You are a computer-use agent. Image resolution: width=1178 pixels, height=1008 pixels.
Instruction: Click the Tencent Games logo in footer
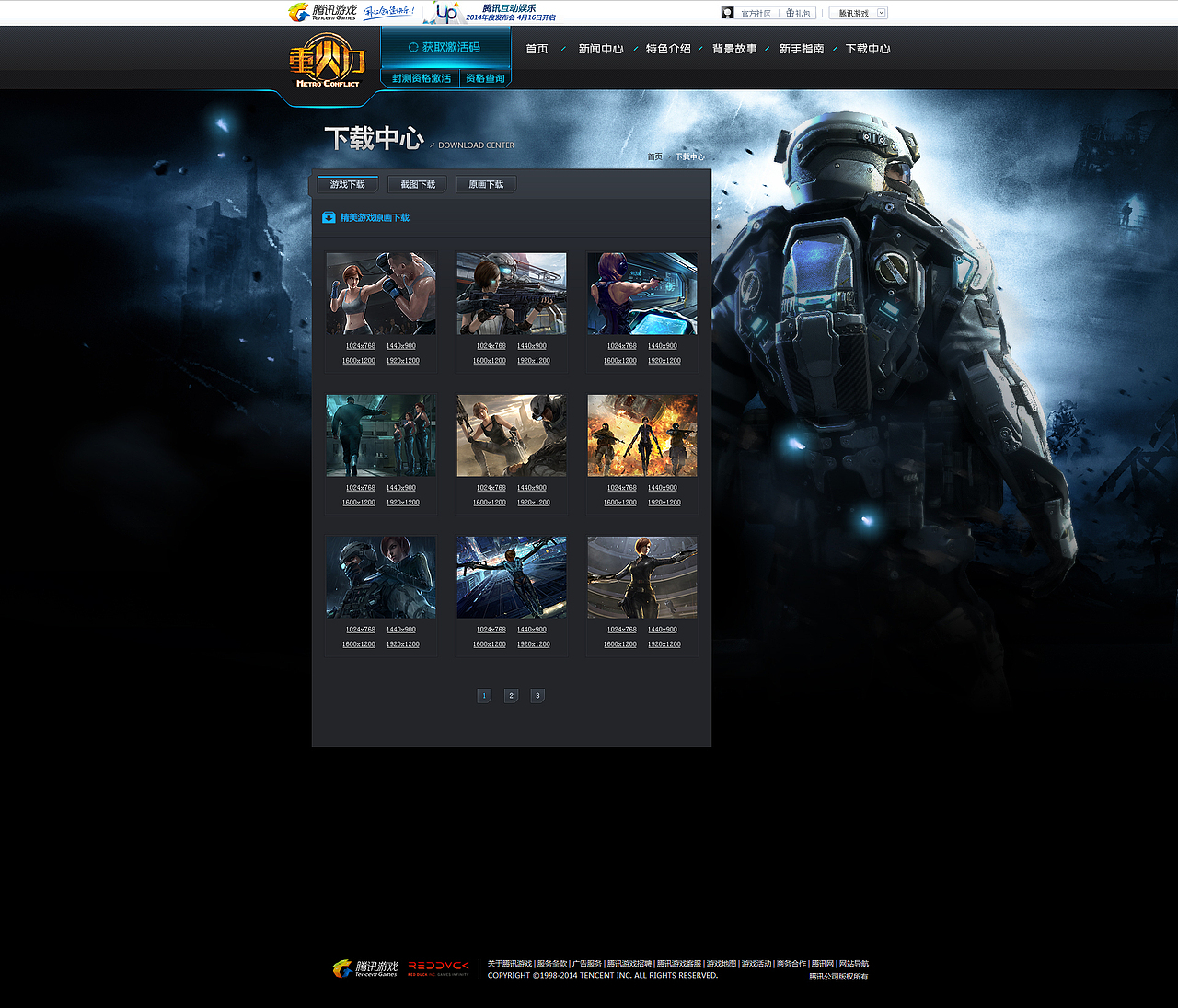[364, 968]
